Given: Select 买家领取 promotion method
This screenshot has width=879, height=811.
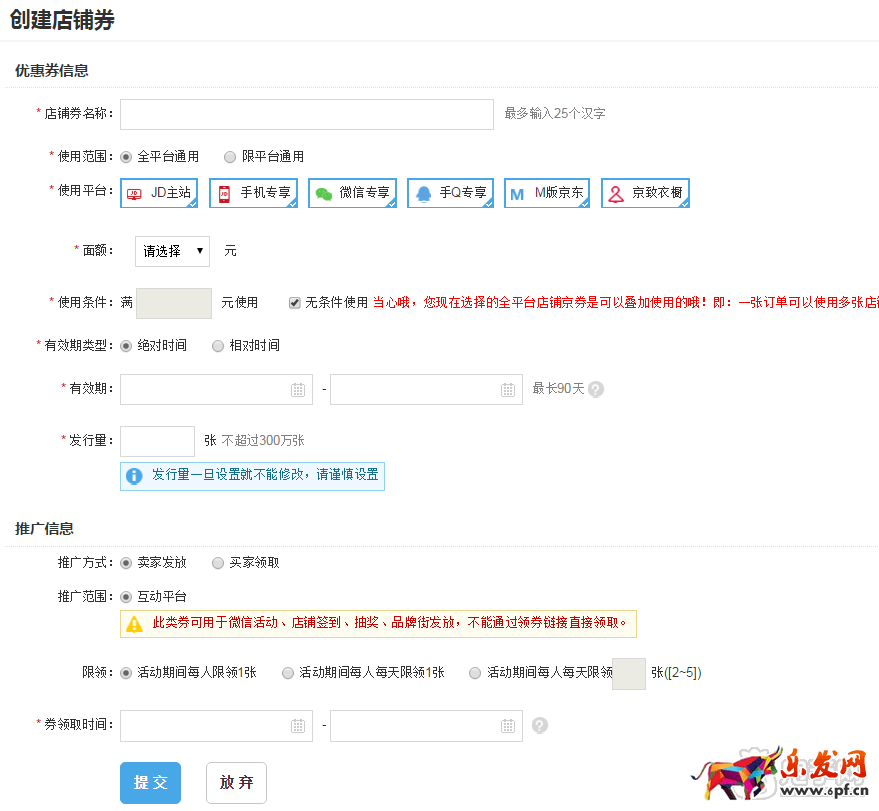Looking at the screenshot, I should (x=218, y=563).
